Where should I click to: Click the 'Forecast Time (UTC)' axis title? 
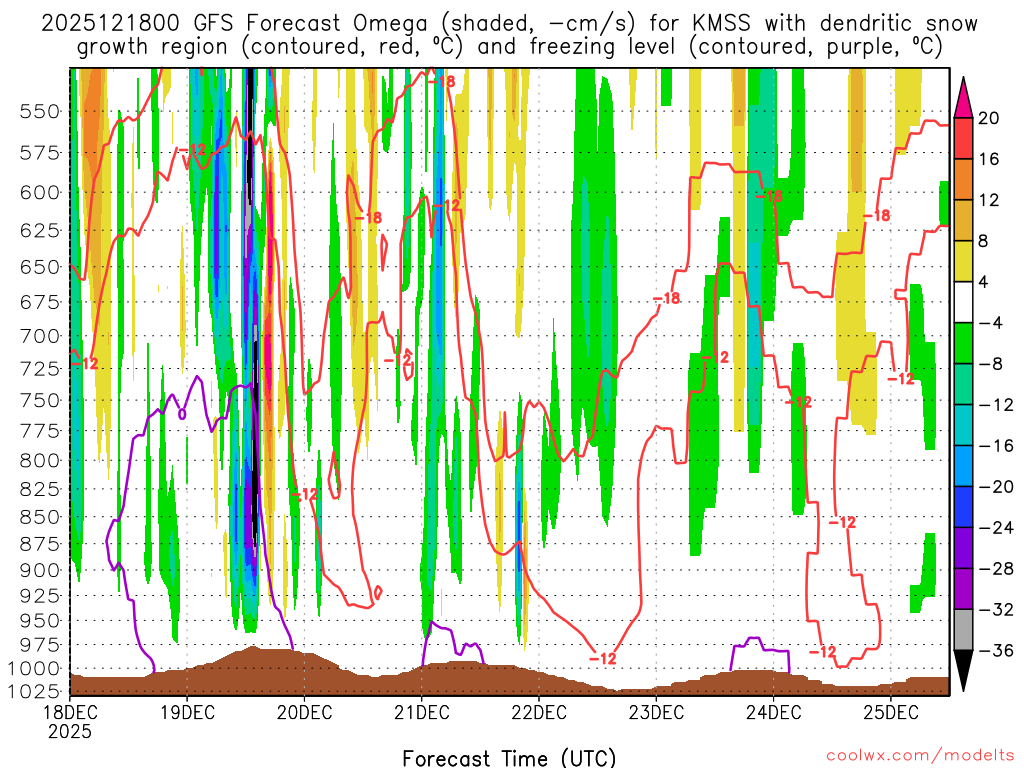pyautogui.click(x=509, y=758)
